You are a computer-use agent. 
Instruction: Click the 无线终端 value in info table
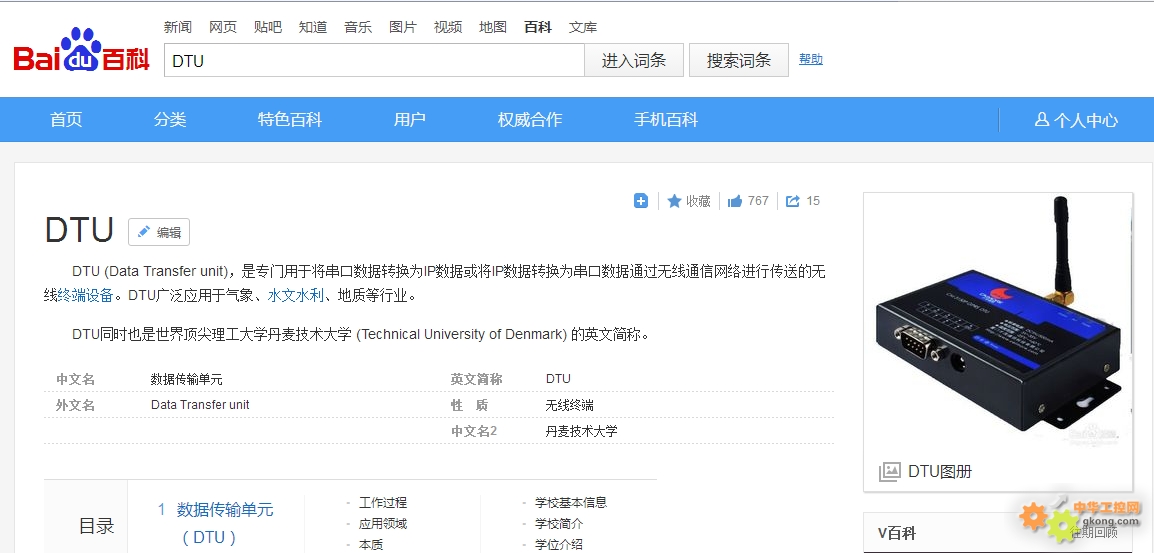click(570, 405)
